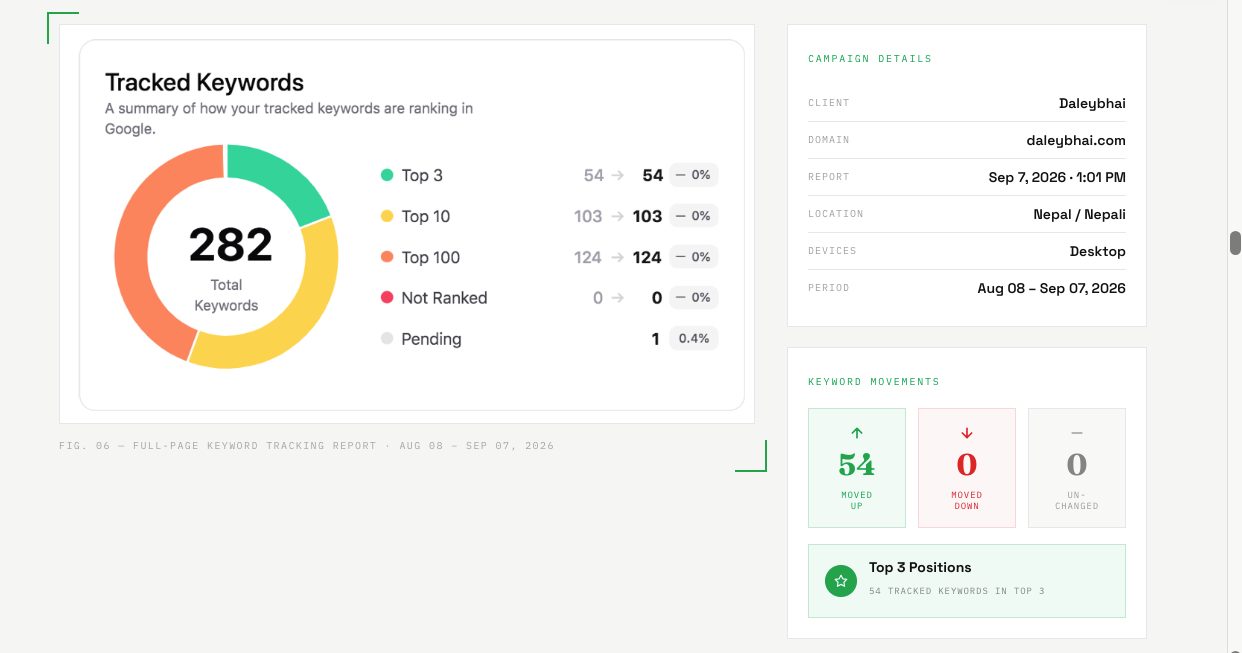The image size is (1242, 653).
Task: Click the green up arrow above Moved Up
Action: point(857,433)
